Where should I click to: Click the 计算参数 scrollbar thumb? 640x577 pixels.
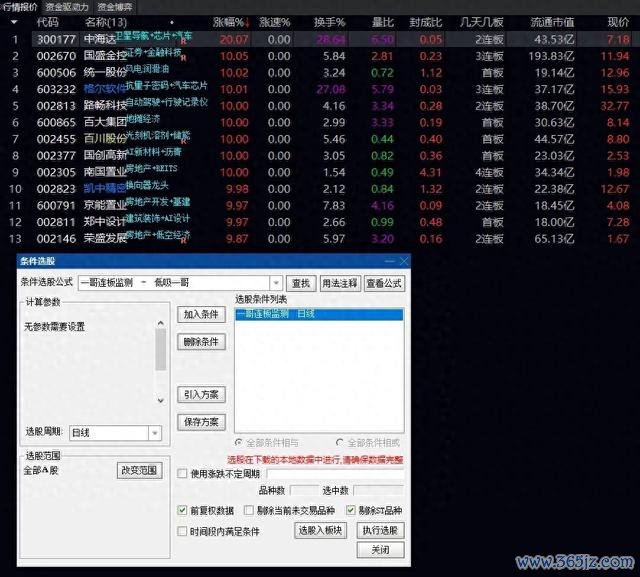click(x=161, y=349)
